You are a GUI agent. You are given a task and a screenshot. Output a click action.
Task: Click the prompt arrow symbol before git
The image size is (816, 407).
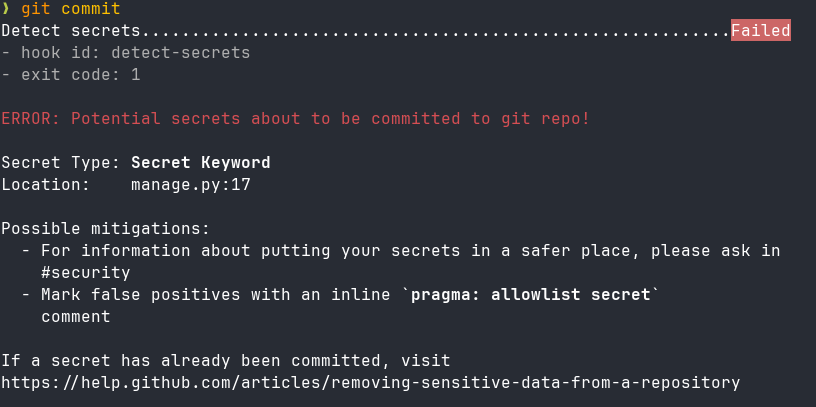pyautogui.click(x=6, y=9)
